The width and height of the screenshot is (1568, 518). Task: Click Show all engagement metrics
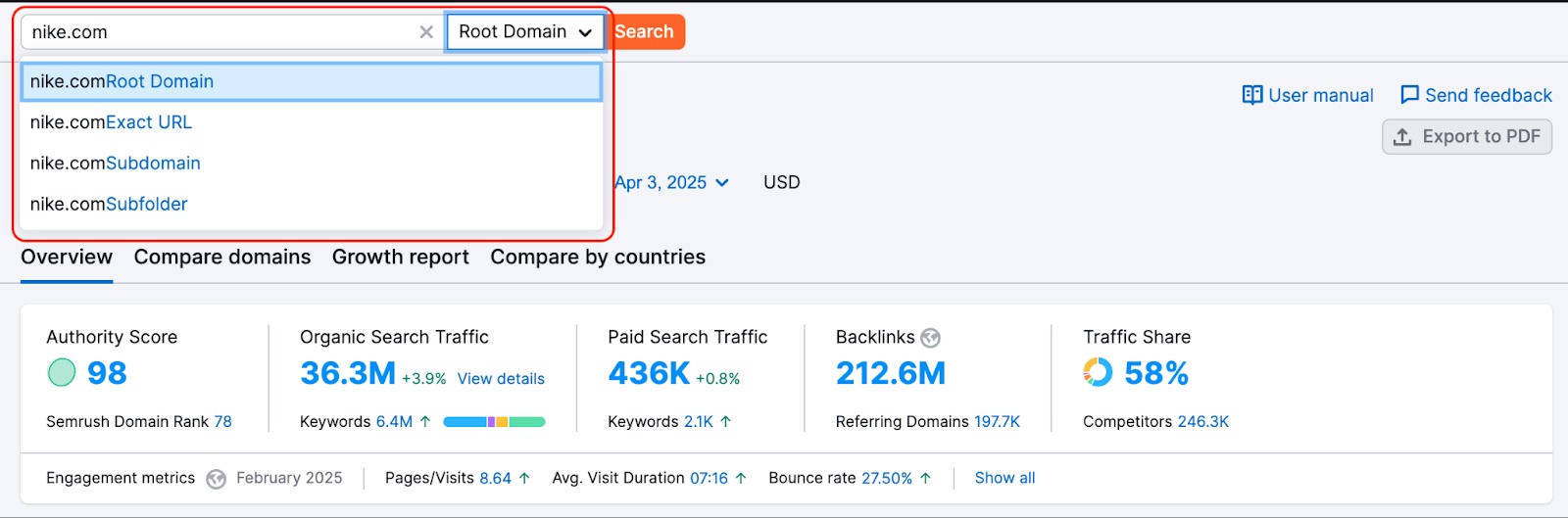1004,478
